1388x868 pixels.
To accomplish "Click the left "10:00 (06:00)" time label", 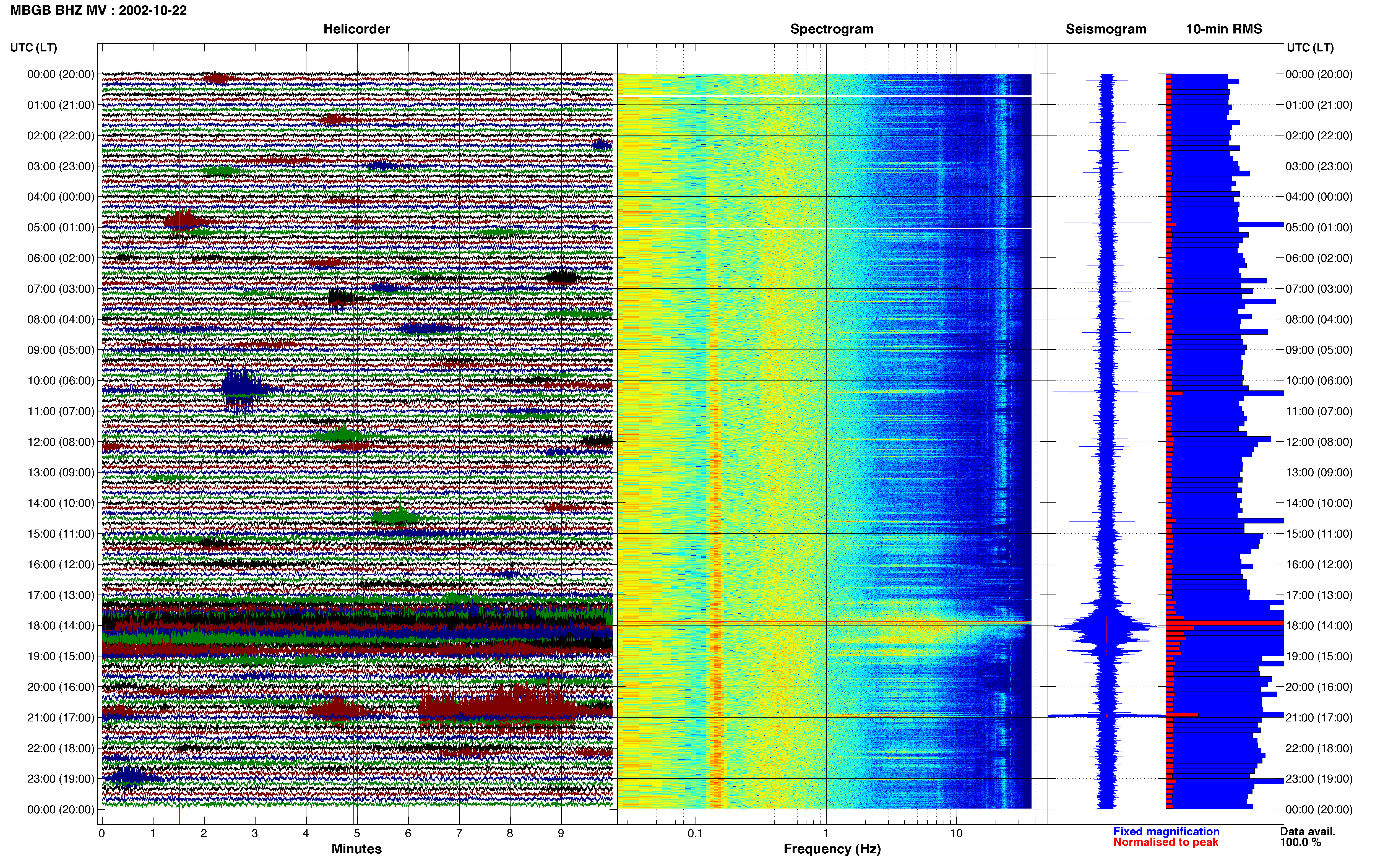I will 61,380.
